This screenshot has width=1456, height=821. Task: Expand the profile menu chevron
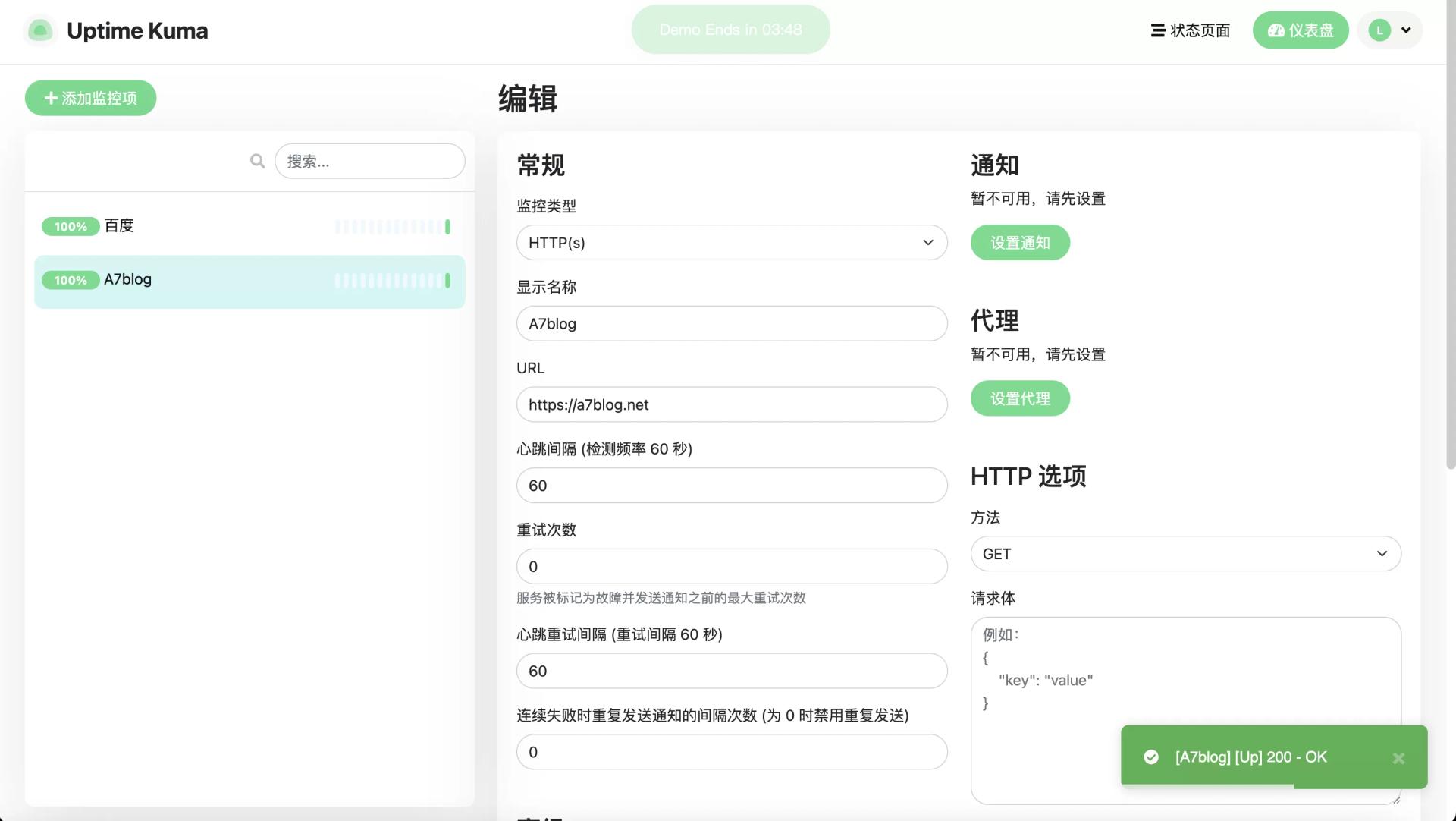(x=1406, y=30)
